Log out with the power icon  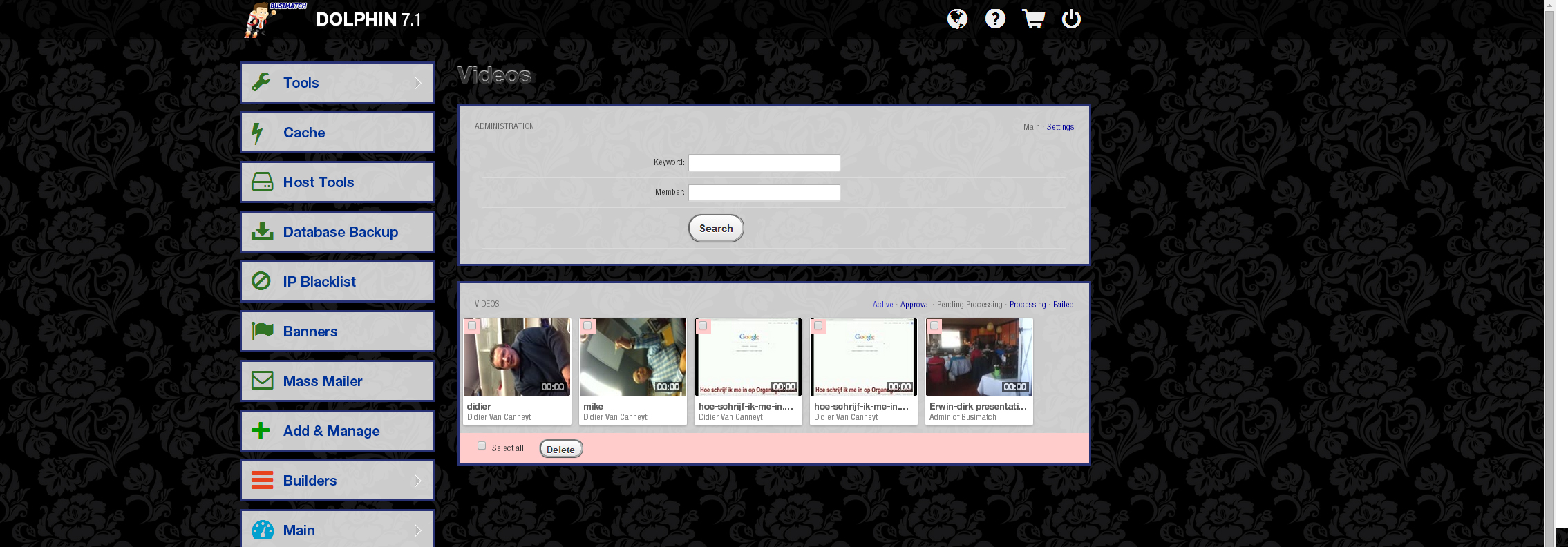click(1071, 19)
